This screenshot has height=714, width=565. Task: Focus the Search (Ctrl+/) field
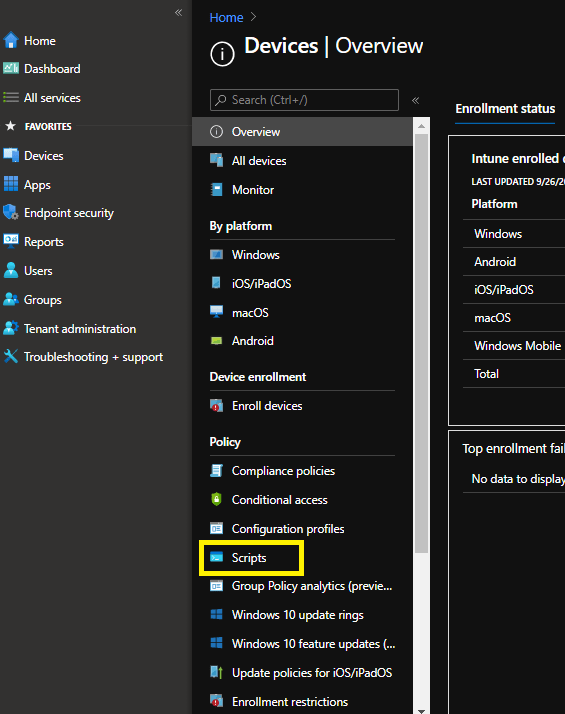(304, 100)
